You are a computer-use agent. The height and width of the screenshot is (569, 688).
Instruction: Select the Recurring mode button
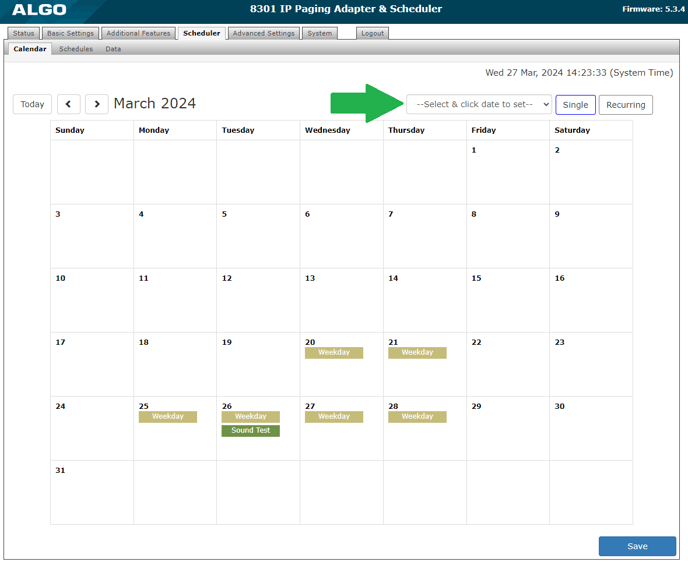(x=625, y=104)
